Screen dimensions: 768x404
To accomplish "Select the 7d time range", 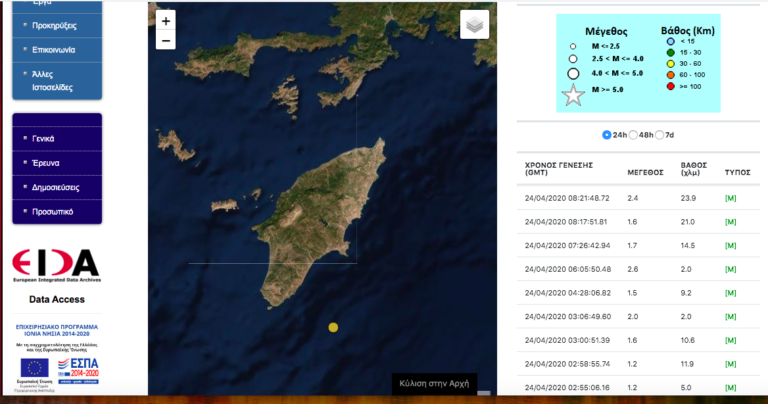I will pos(659,135).
